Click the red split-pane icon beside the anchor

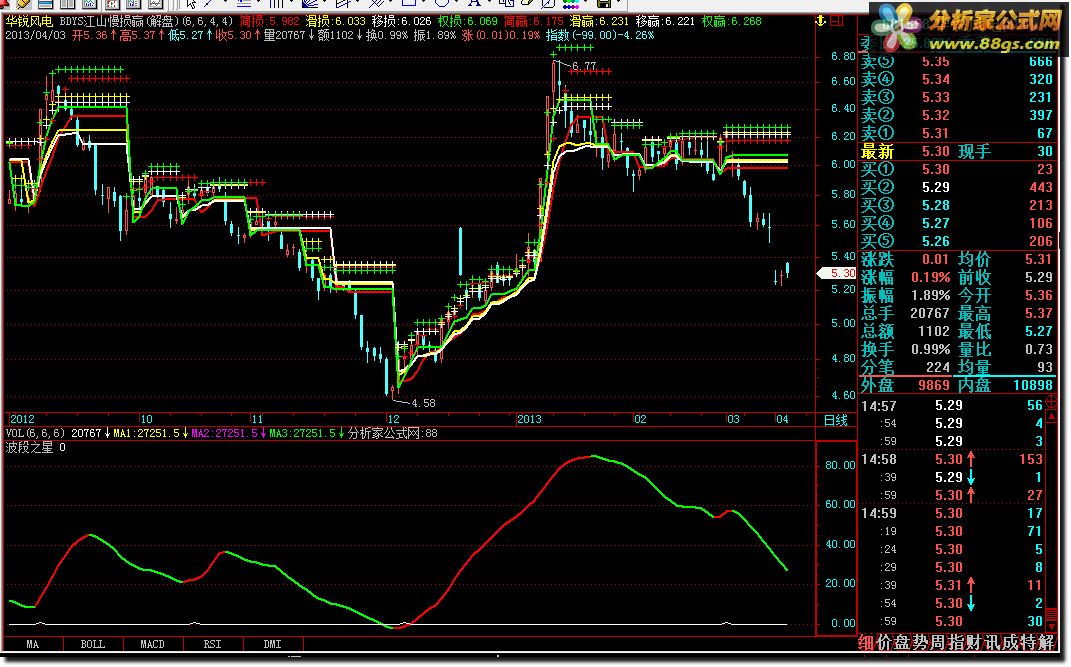[837, 21]
